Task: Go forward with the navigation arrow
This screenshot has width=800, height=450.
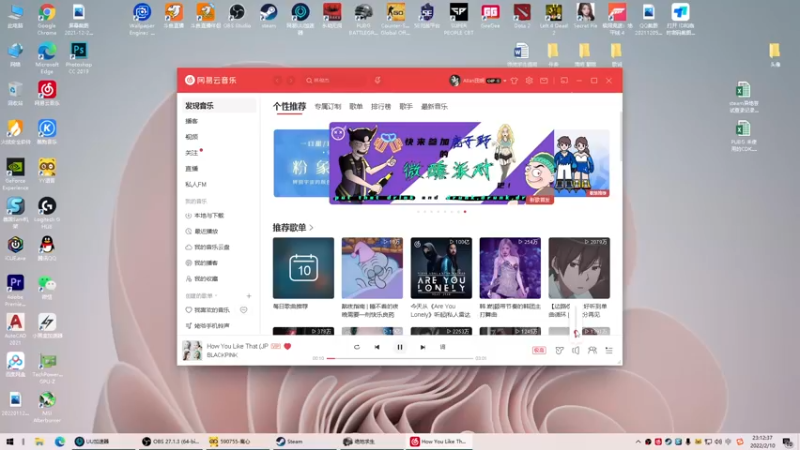Action: (x=291, y=81)
